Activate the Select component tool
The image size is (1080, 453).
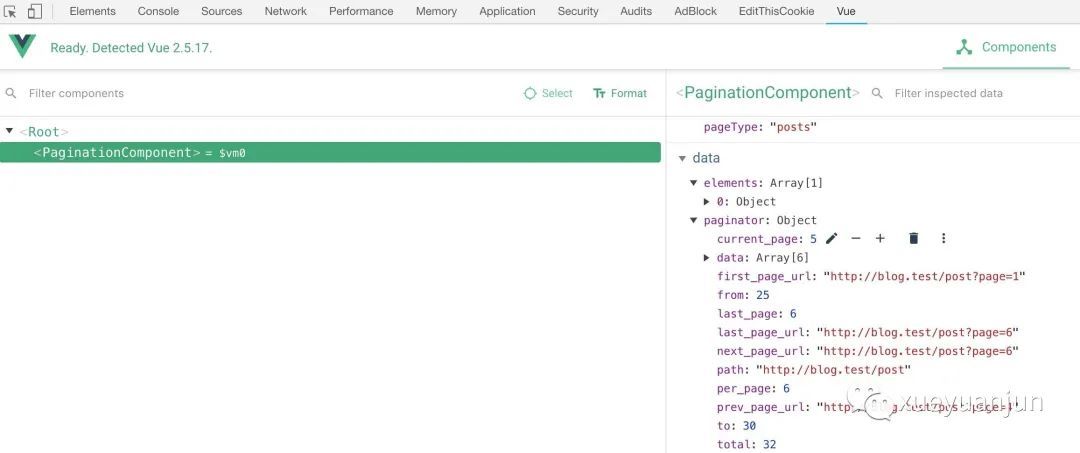click(x=548, y=93)
